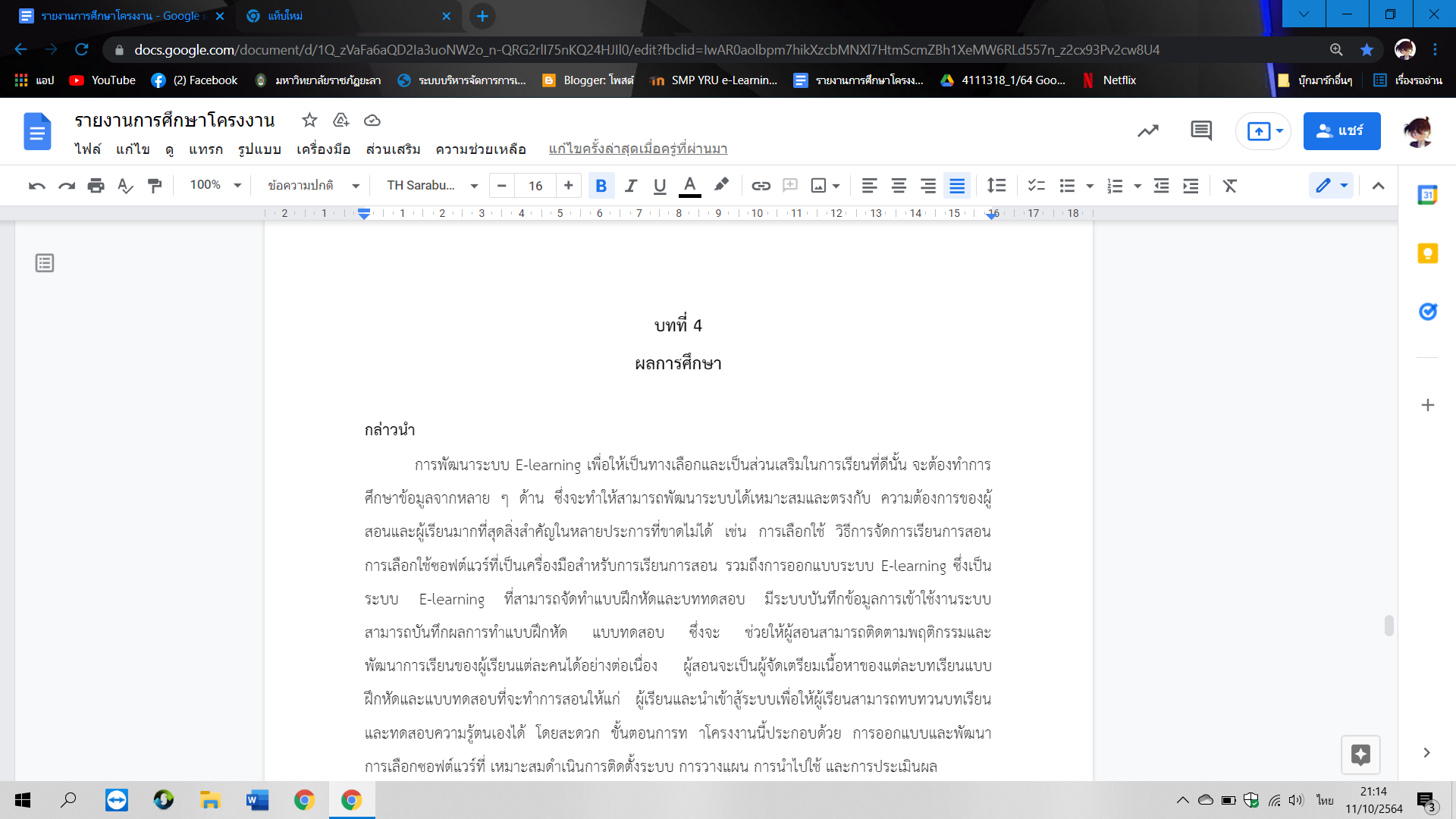Screen dimensions: 1456x819
Task: Open Docs home icon
Action: pyautogui.click(x=37, y=131)
